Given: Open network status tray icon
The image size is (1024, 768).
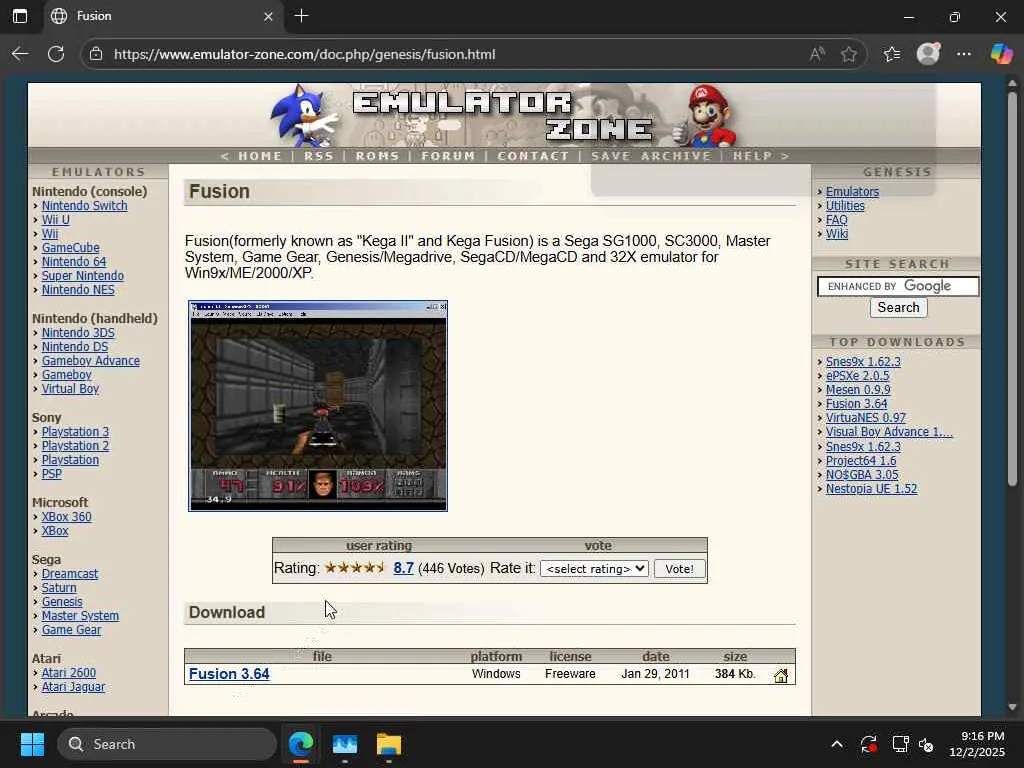Looking at the screenshot, I should tap(901, 744).
